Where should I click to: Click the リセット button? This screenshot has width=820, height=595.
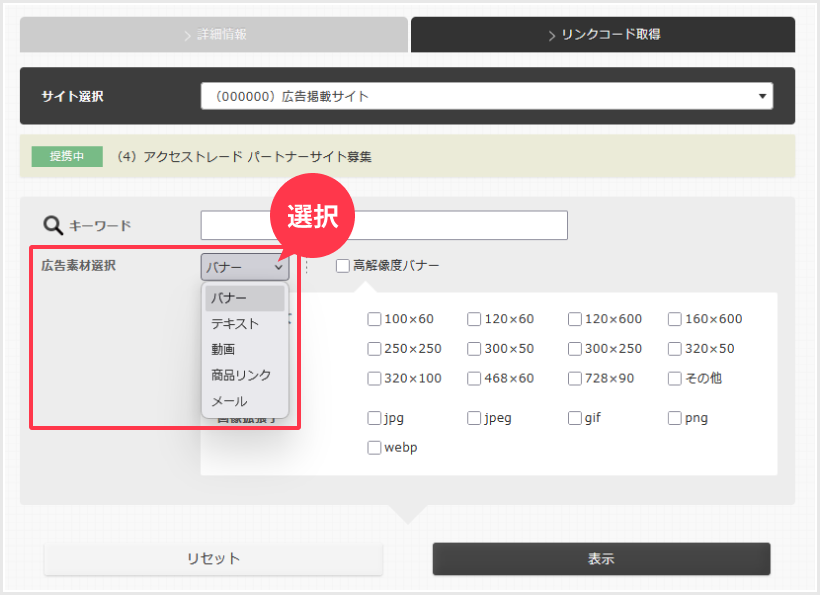[x=213, y=559]
